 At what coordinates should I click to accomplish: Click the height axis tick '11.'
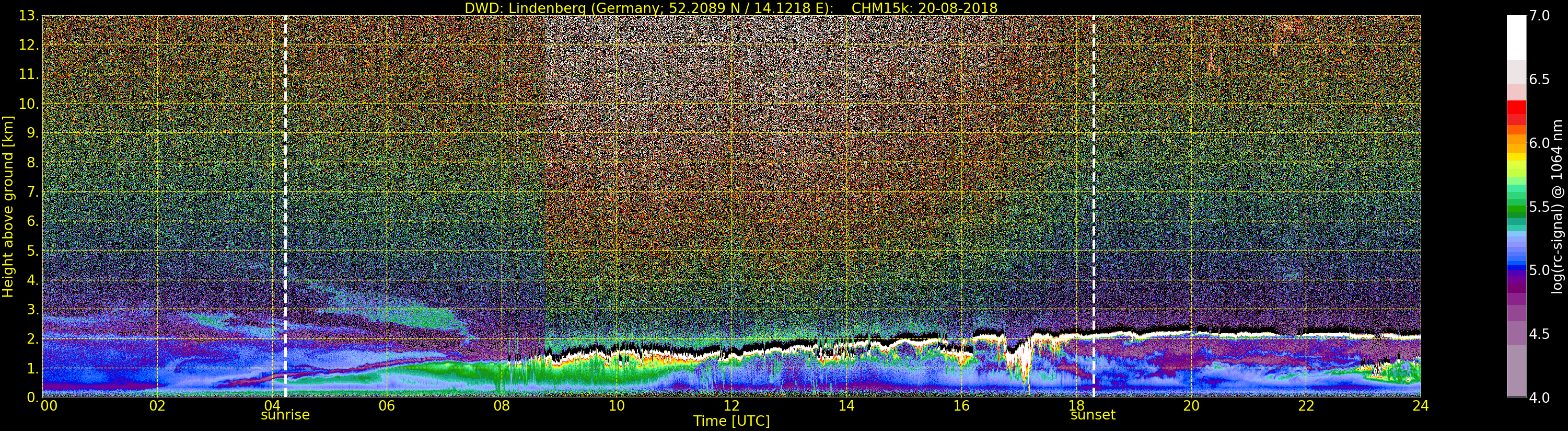pyautogui.click(x=29, y=74)
